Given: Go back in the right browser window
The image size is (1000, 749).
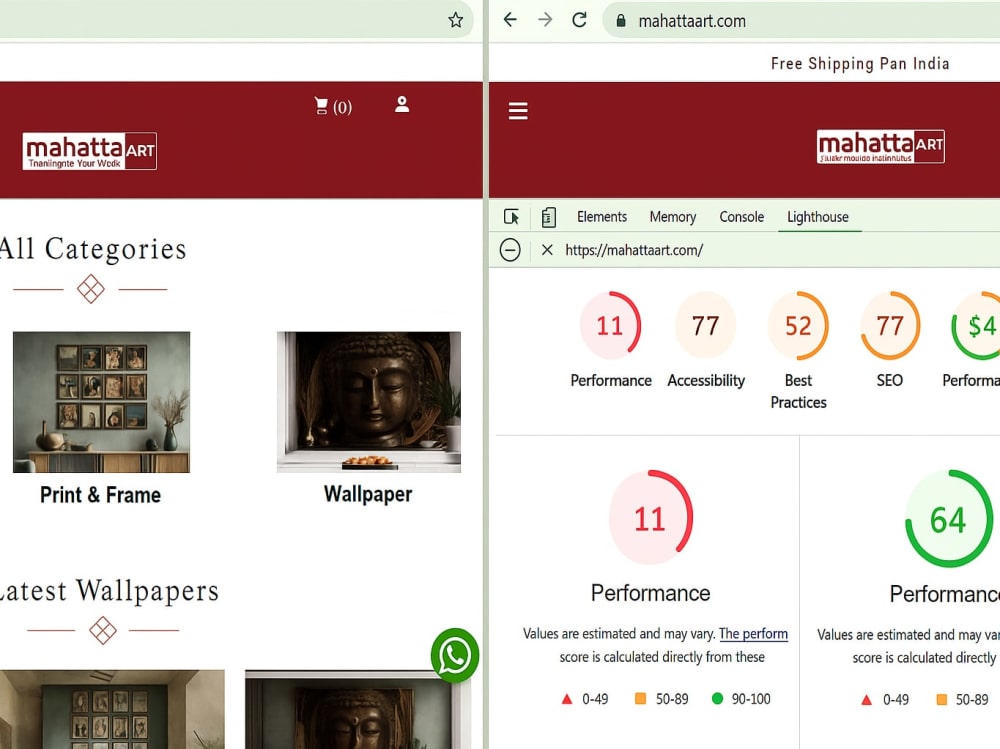Looking at the screenshot, I should coord(510,20).
